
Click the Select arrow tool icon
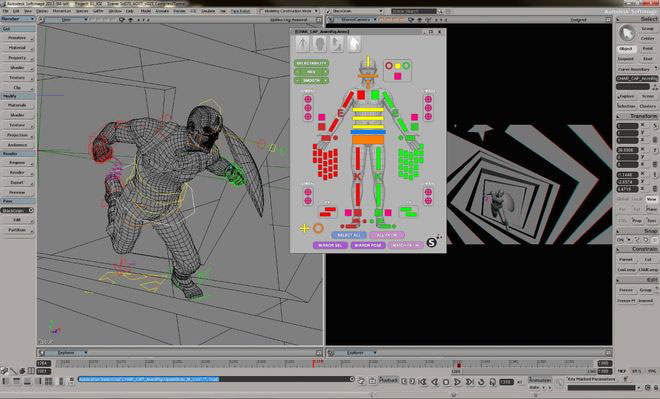[x=627, y=33]
